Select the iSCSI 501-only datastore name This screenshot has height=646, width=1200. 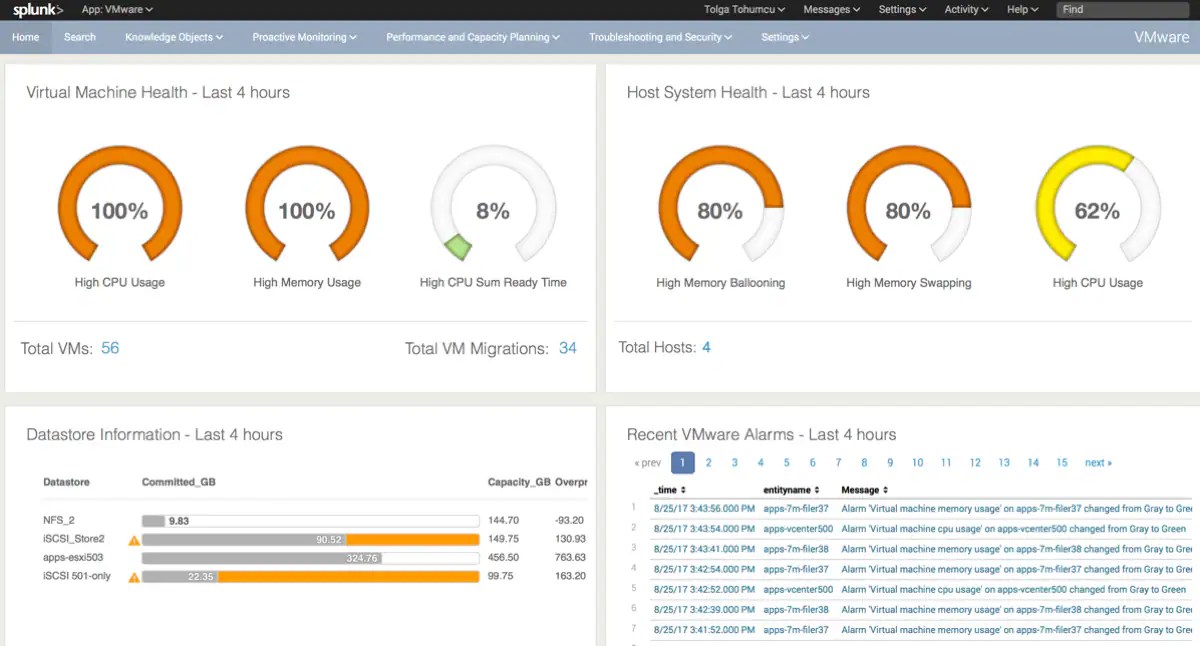tap(77, 576)
